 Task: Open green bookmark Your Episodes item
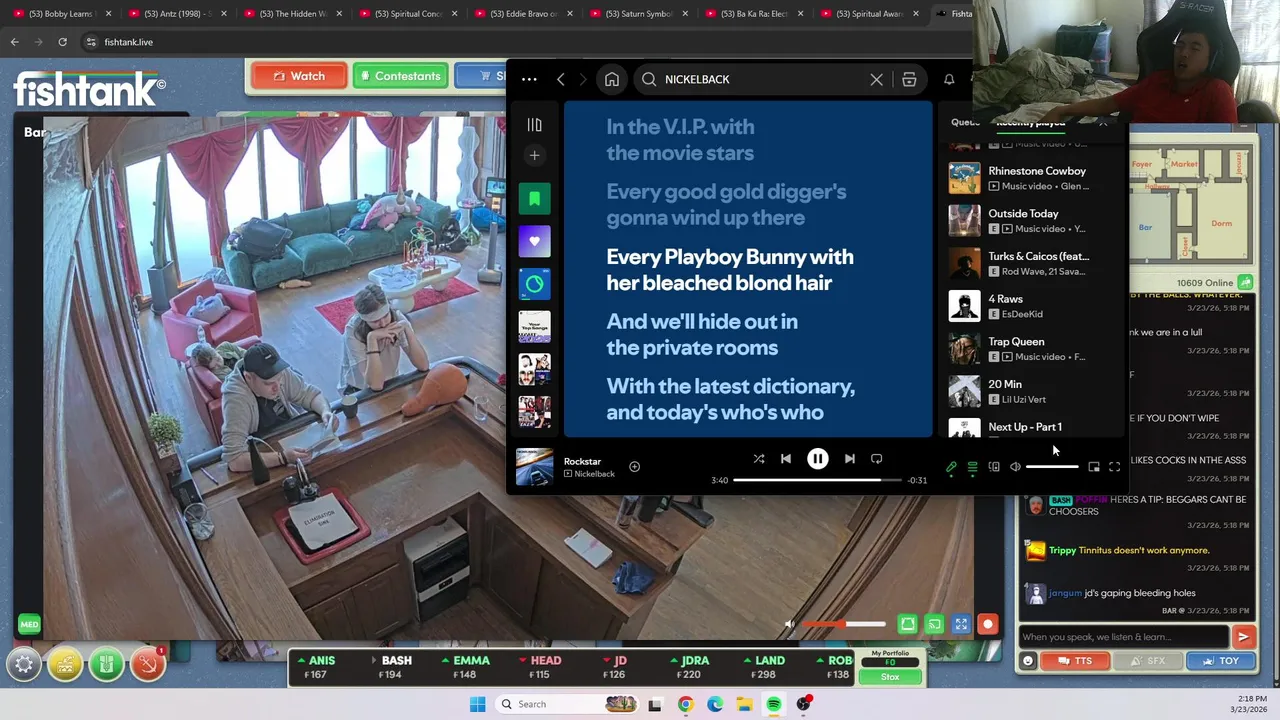click(x=534, y=198)
